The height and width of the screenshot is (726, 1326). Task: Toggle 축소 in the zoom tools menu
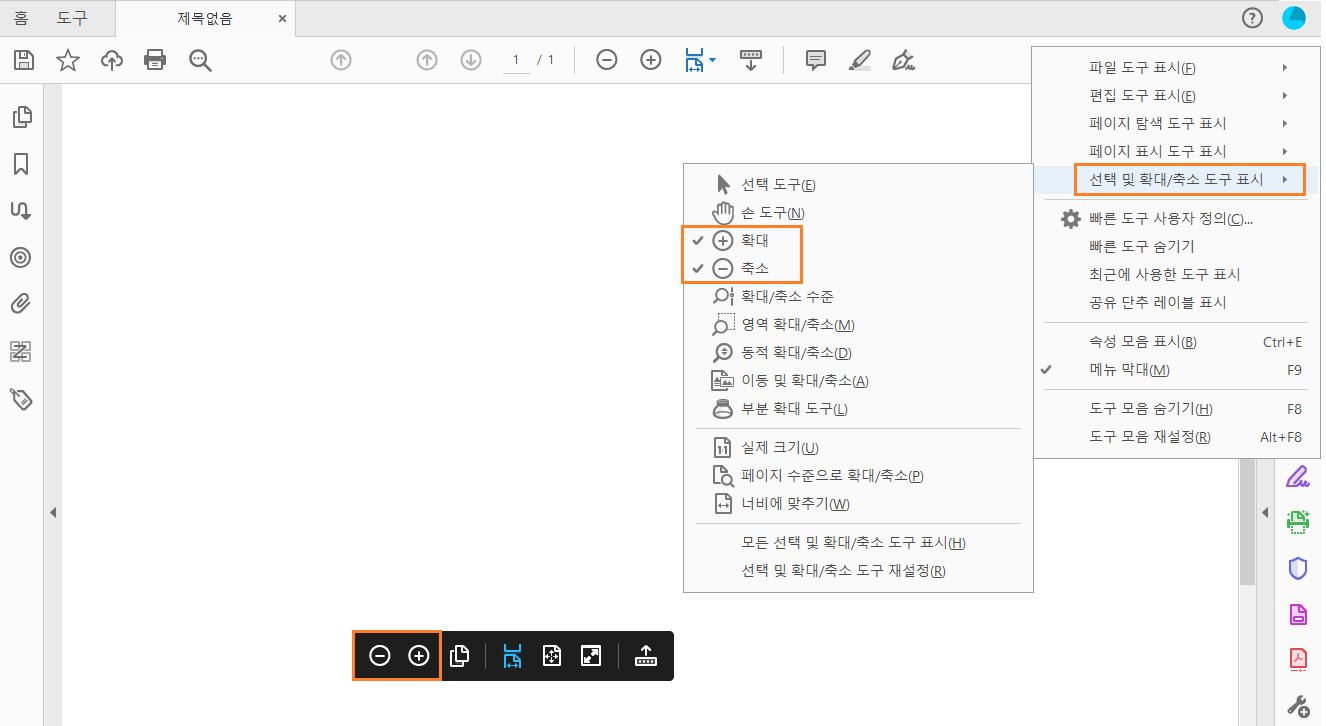pyautogui.click(x=745, y=268)
